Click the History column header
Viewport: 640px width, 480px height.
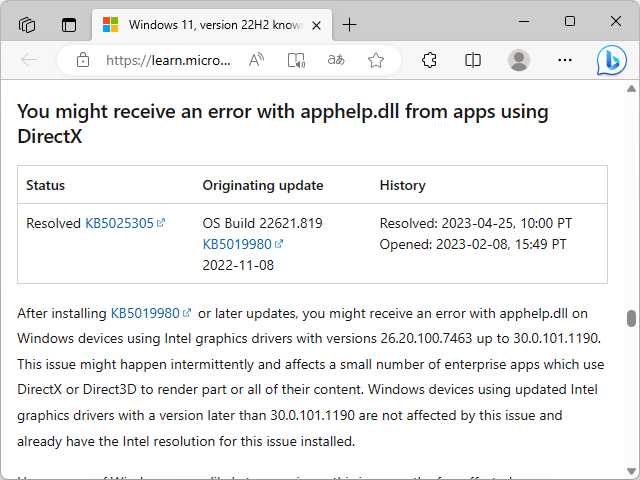click(x=402, y=185)
